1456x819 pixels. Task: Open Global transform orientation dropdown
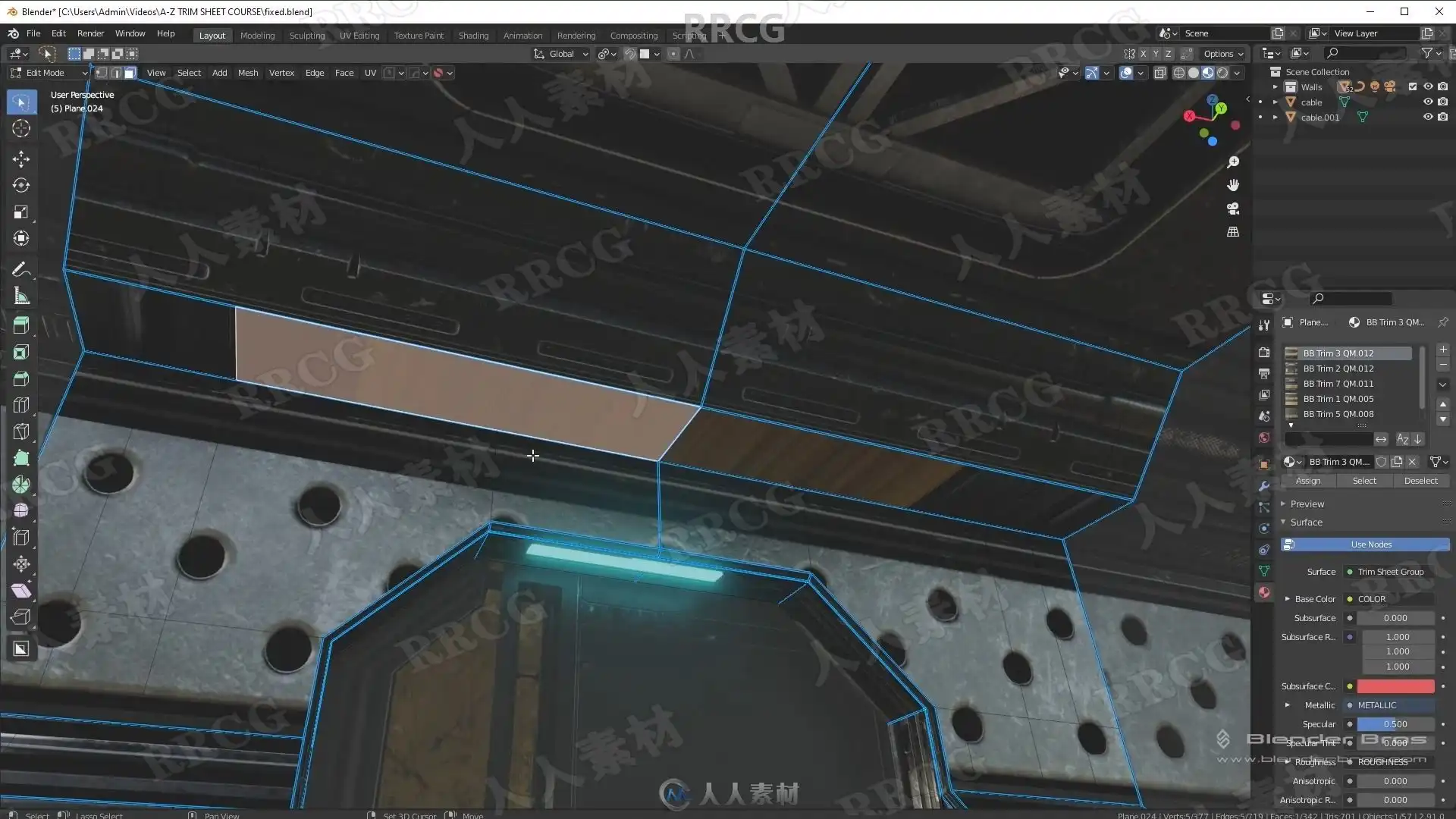tap(561, 54)
